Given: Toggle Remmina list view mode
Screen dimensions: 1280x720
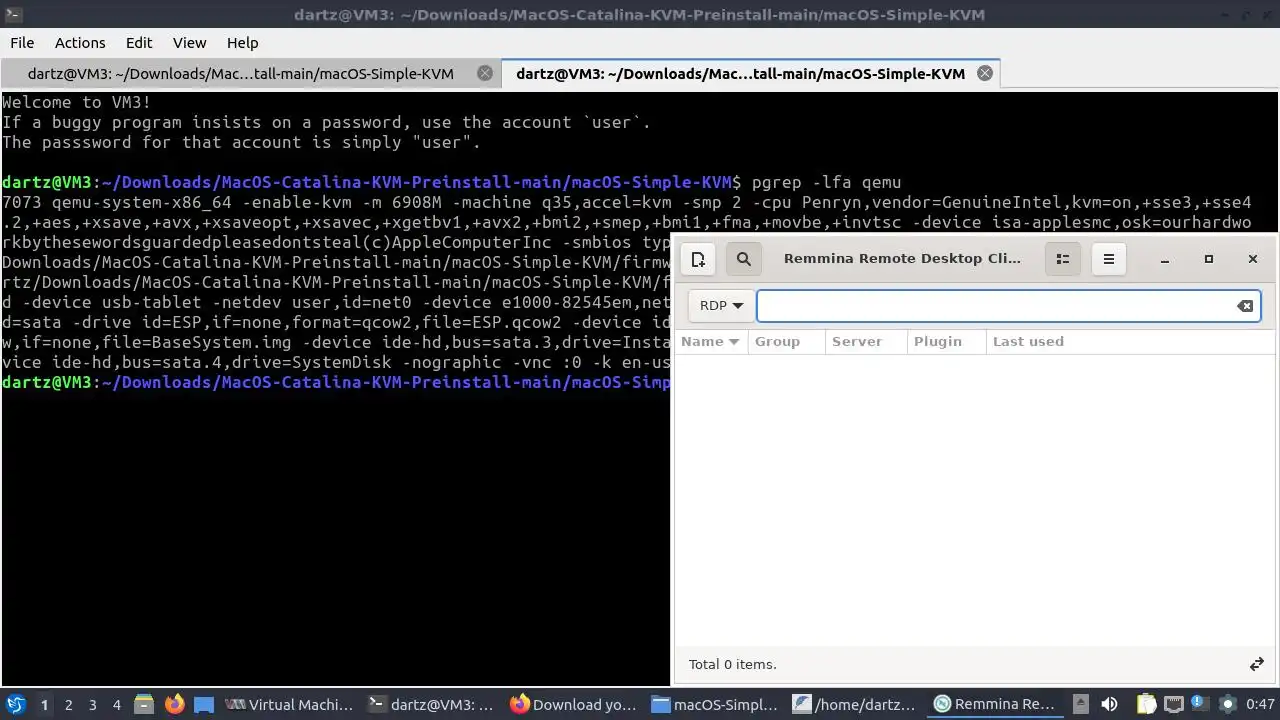Looking at the screenshot, I should [x=1063, y=259].
